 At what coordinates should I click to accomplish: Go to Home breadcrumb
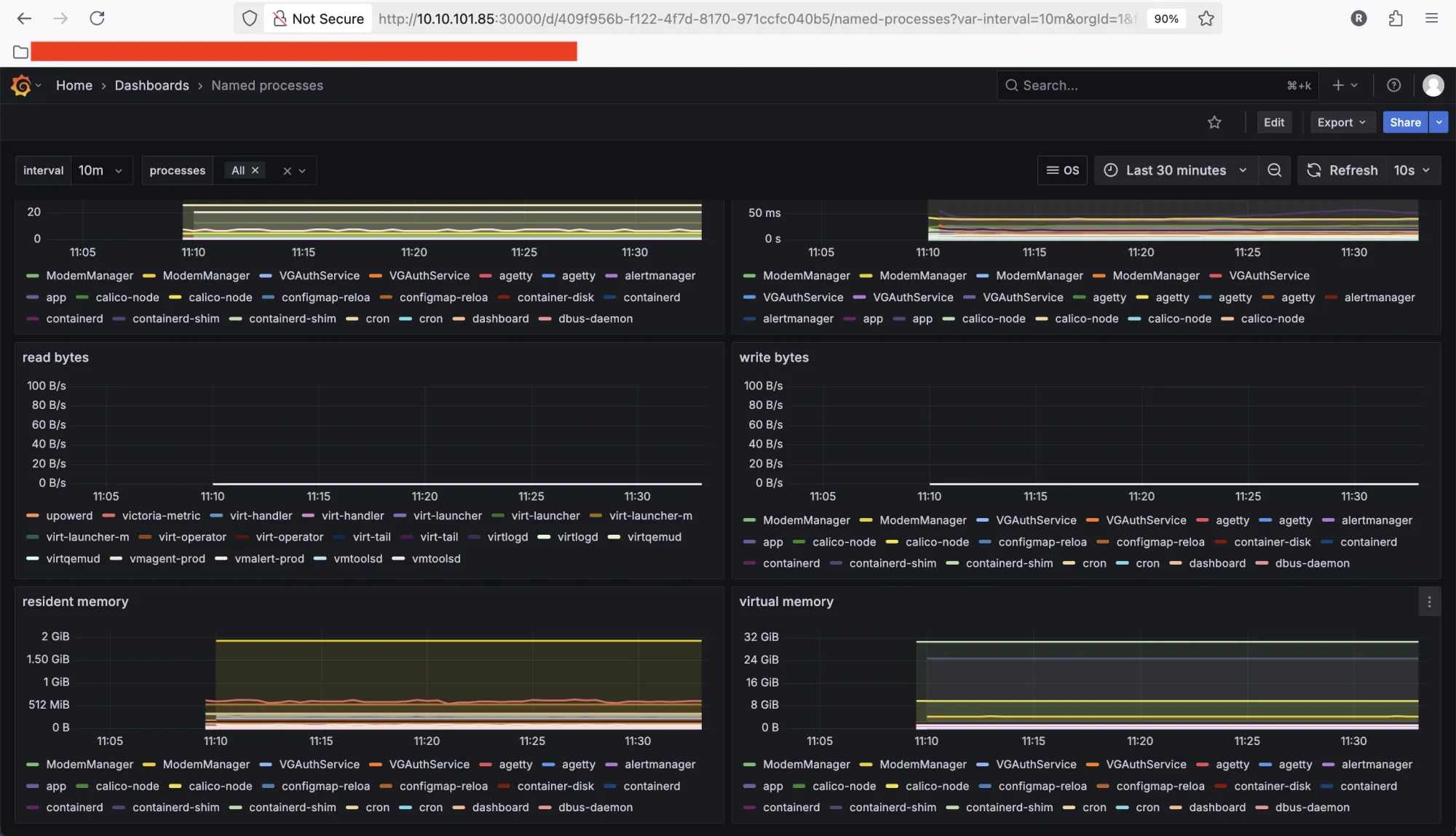click(x=74, y=85)
